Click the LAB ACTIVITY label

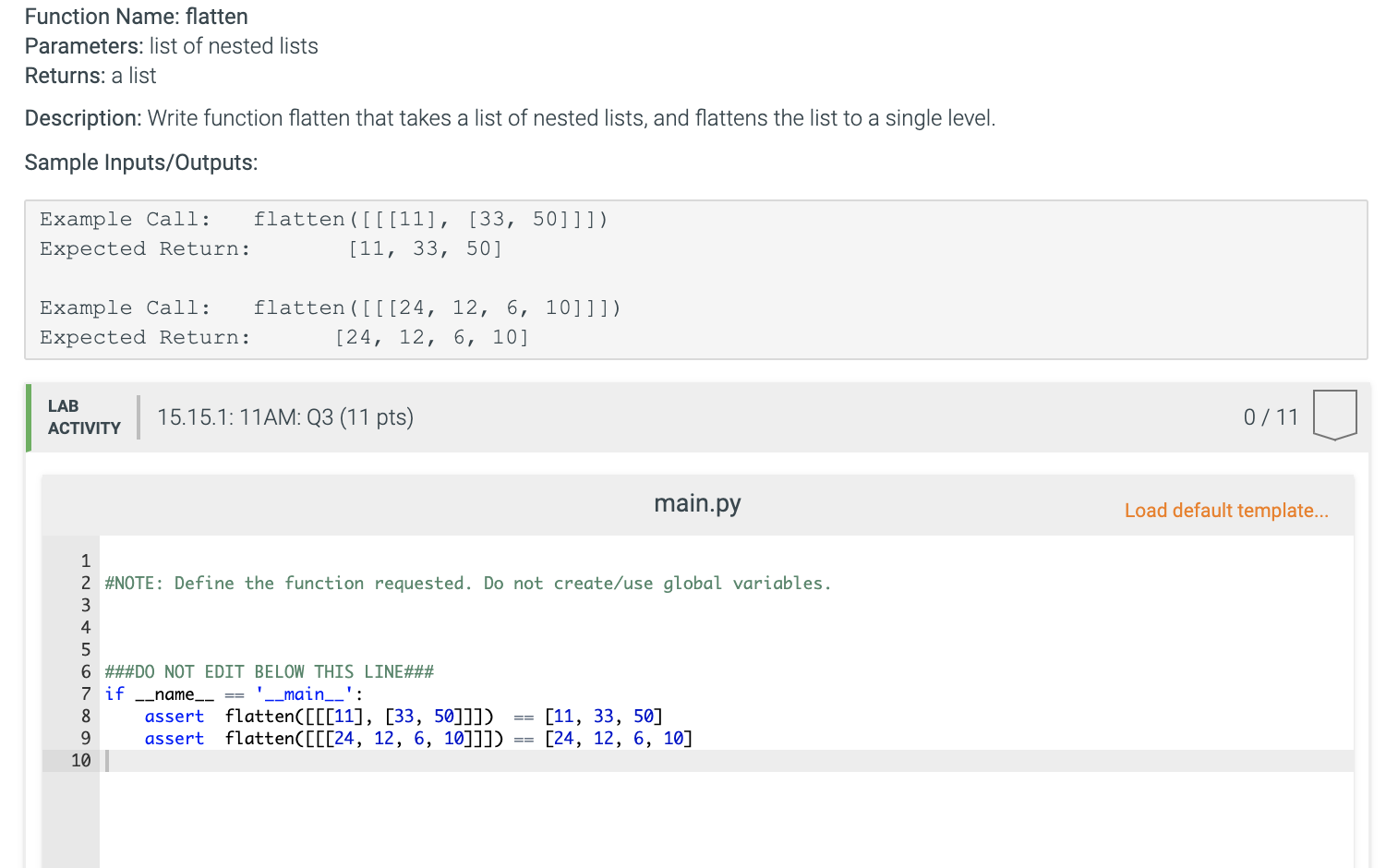click(x=84, y=417)
